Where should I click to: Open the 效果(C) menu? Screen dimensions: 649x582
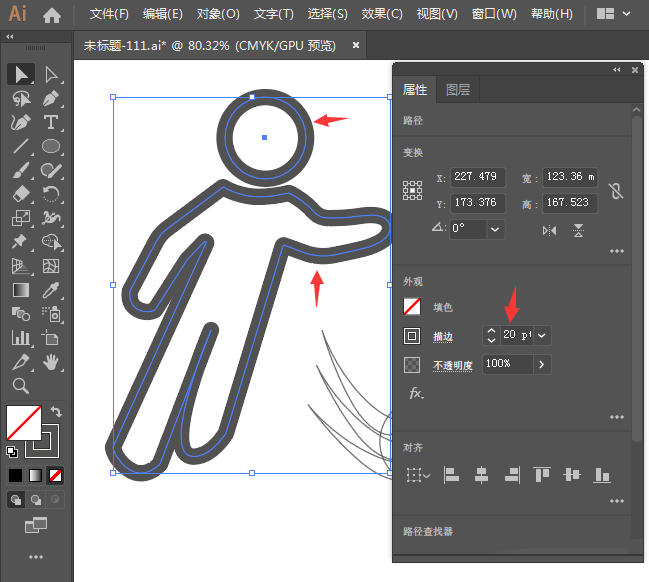pyautogui.click(x=382, y=14)
